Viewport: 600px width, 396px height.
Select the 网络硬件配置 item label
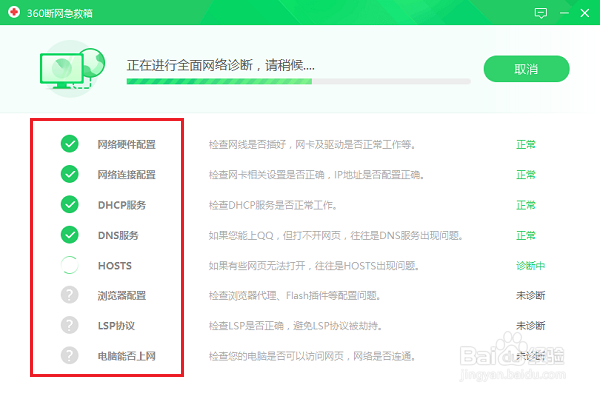tap(126, 144)
